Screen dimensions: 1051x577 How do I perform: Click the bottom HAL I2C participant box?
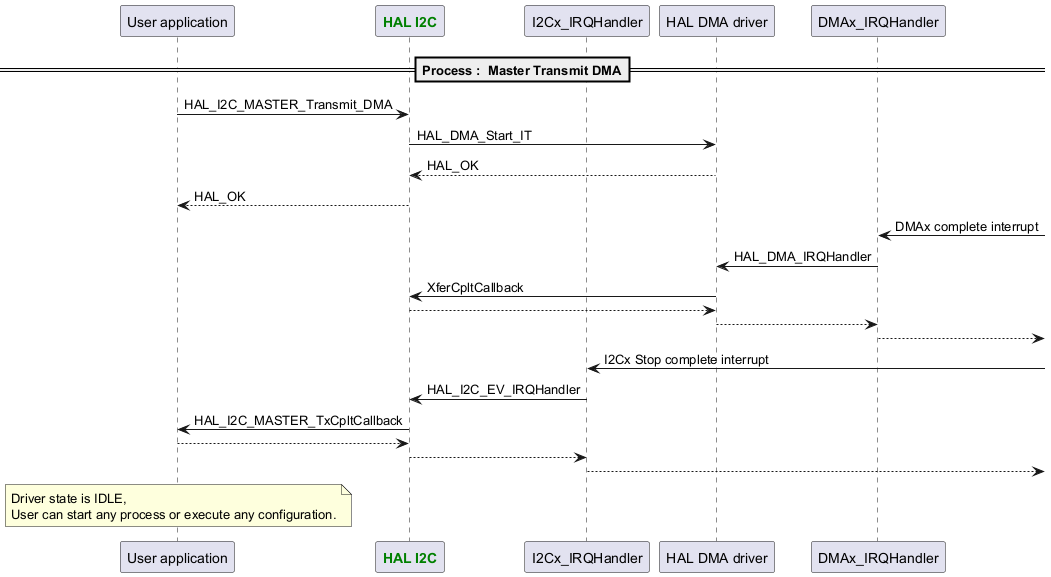pyautogui.click(x=410, y=558)
